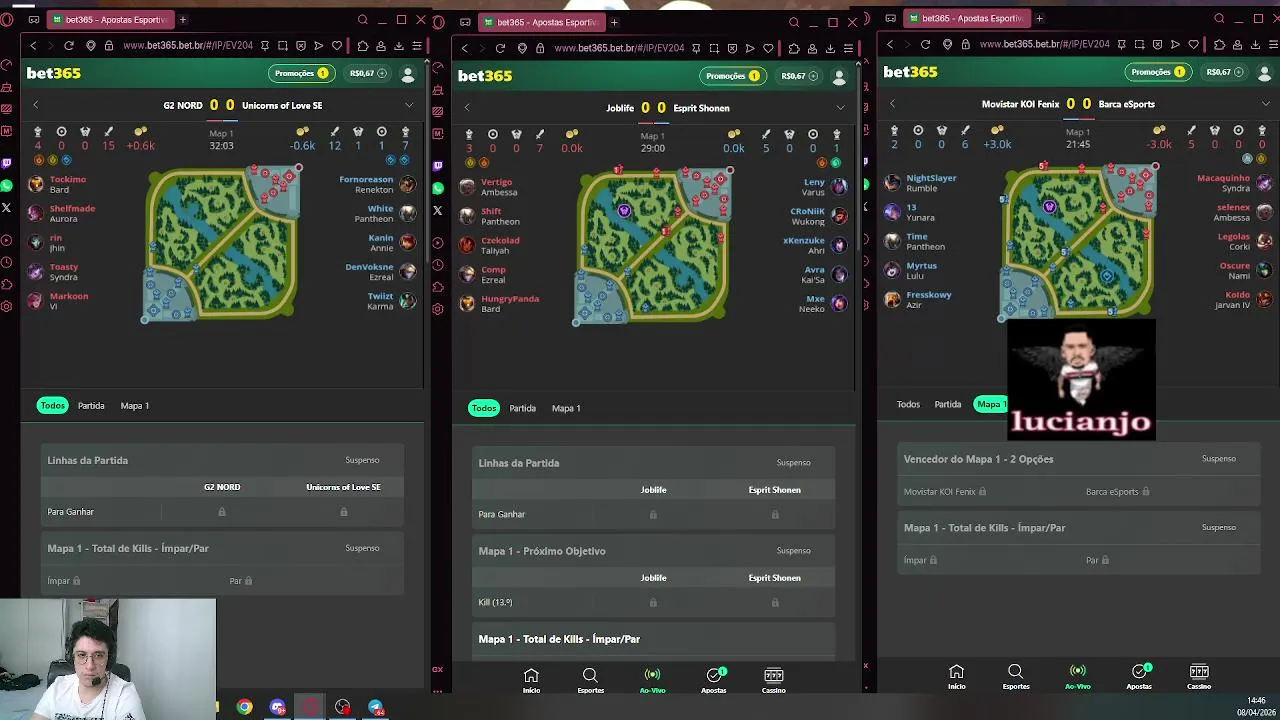Reload the page in the right browser window

pos(925,44)
